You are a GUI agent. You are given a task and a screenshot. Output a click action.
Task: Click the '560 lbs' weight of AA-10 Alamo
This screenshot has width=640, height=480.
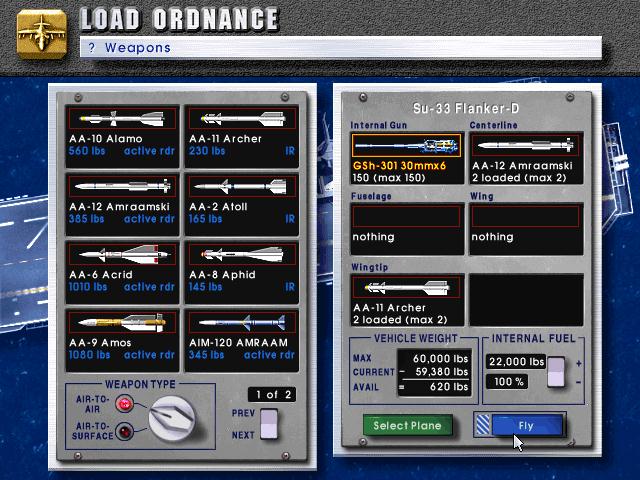[87, 151]
